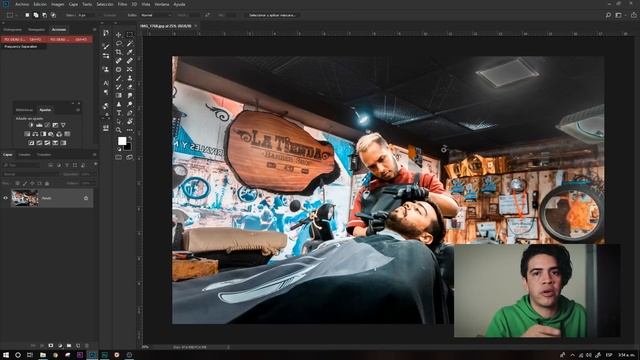Open the Estilo dropdown set to Normal
The image size is (640, 360).
pos(156,15)
